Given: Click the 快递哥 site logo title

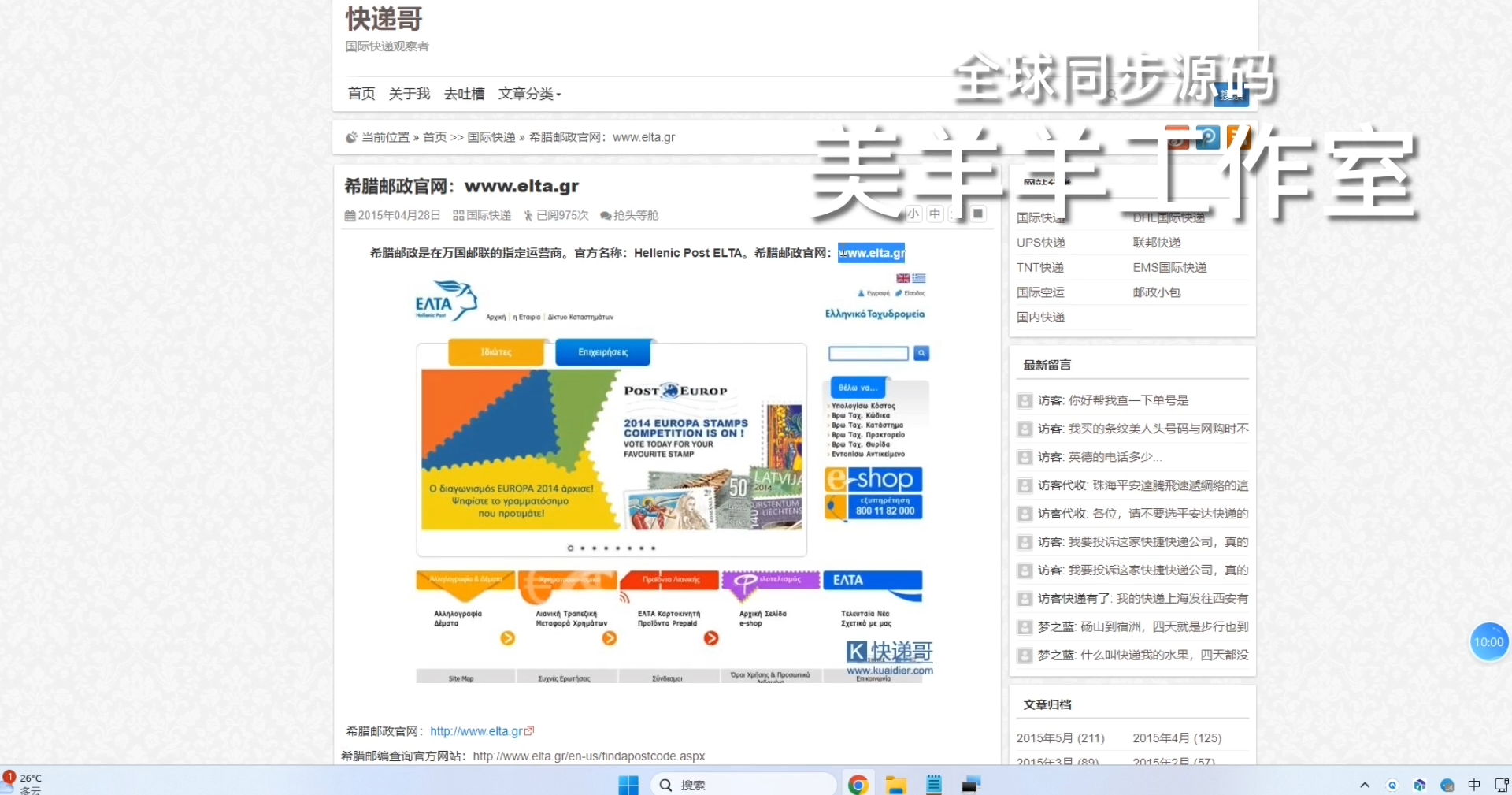Looking at the screenshot, I should 384,19.
